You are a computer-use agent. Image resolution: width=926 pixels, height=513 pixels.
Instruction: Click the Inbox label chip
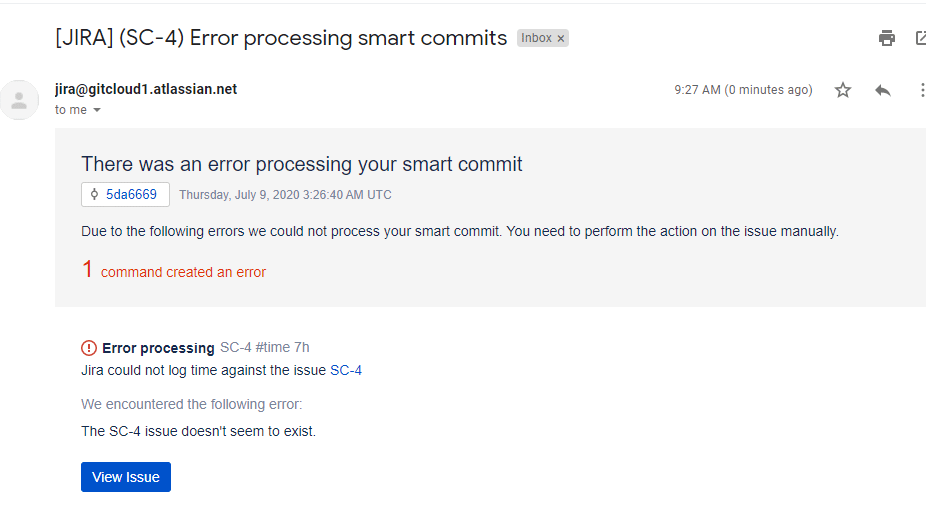(x=536, y=38)
